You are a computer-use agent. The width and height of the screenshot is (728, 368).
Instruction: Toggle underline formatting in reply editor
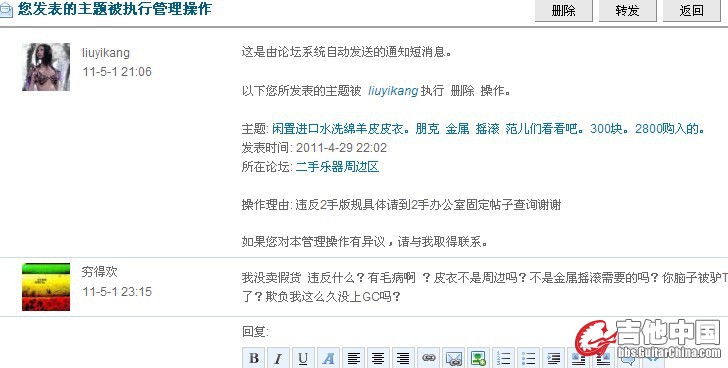click(303, 358)
